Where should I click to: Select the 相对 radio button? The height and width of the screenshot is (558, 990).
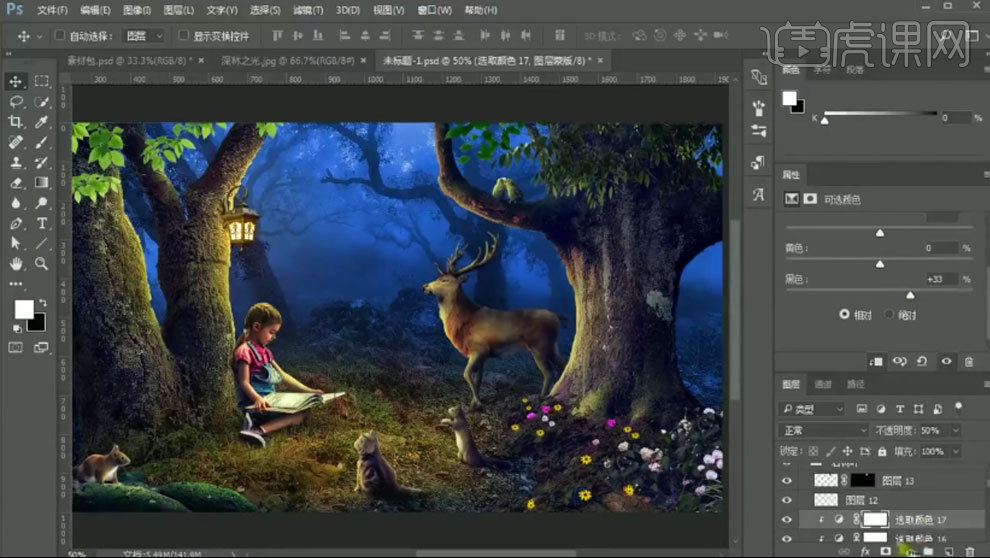[844, 314]
